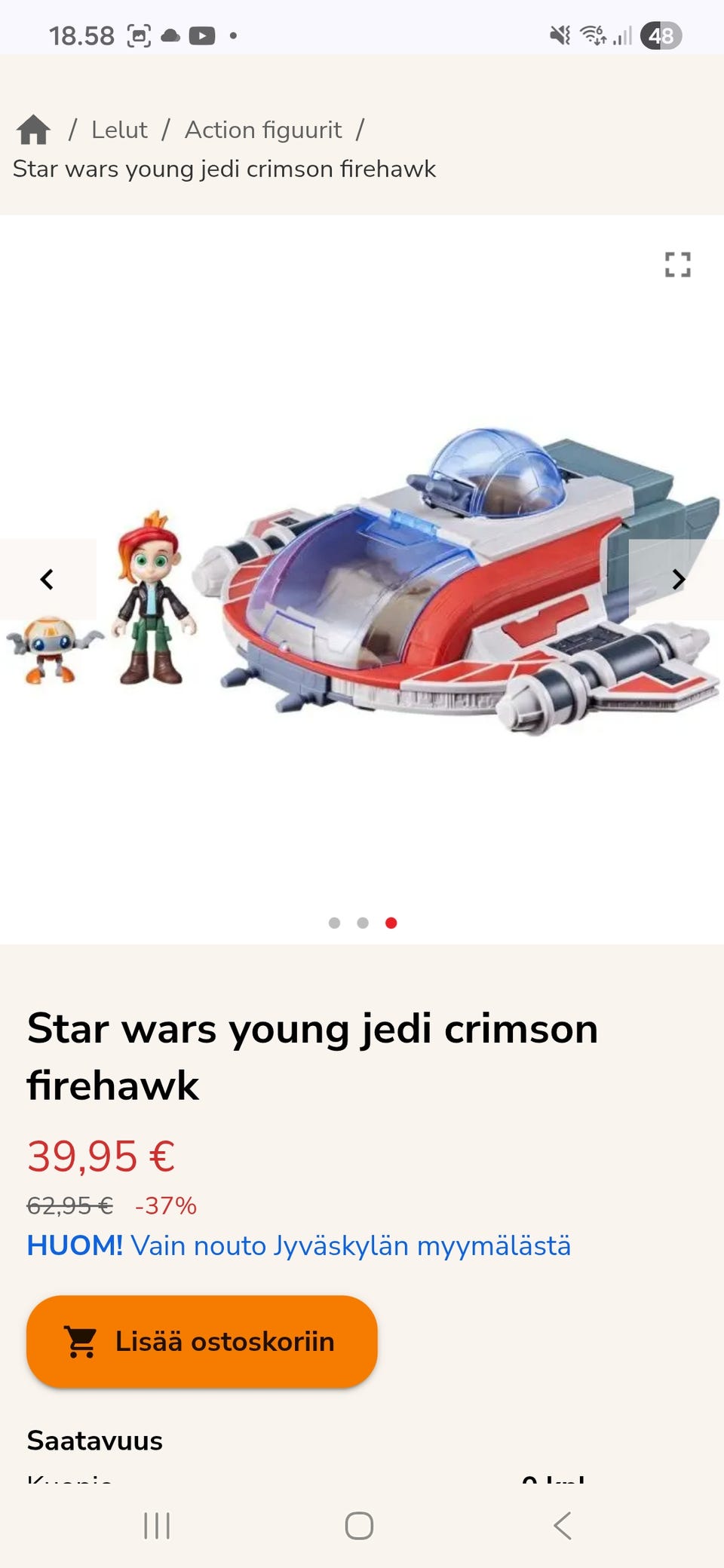
Task: Tap the Star wars young jedi breadcrumb text
Action: click(x=224, y=169)
